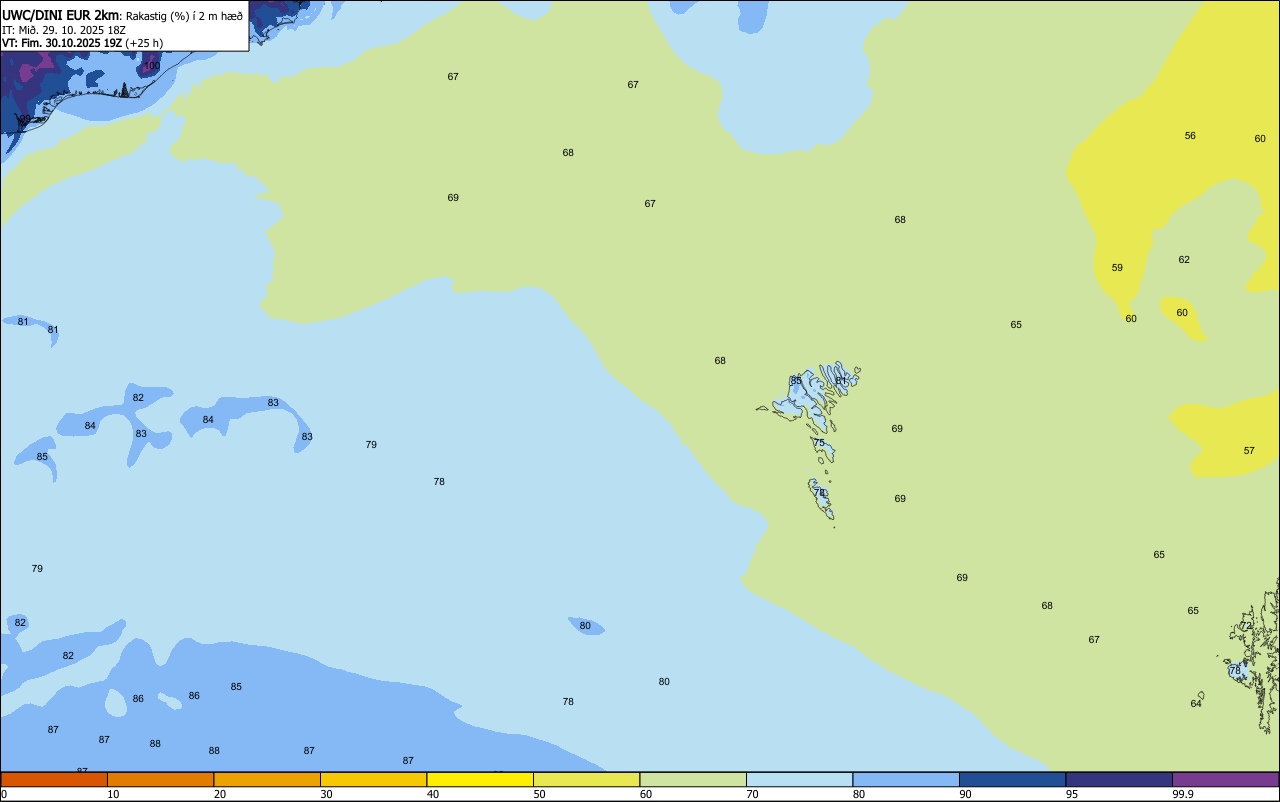Click the humidity value '62' on the map
Viewport: 1280px width, 802px height.
(x=1184, y=260)
